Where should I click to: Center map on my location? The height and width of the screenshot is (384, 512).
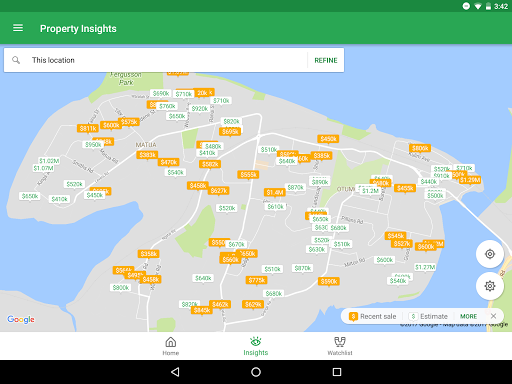pos(490,254)
